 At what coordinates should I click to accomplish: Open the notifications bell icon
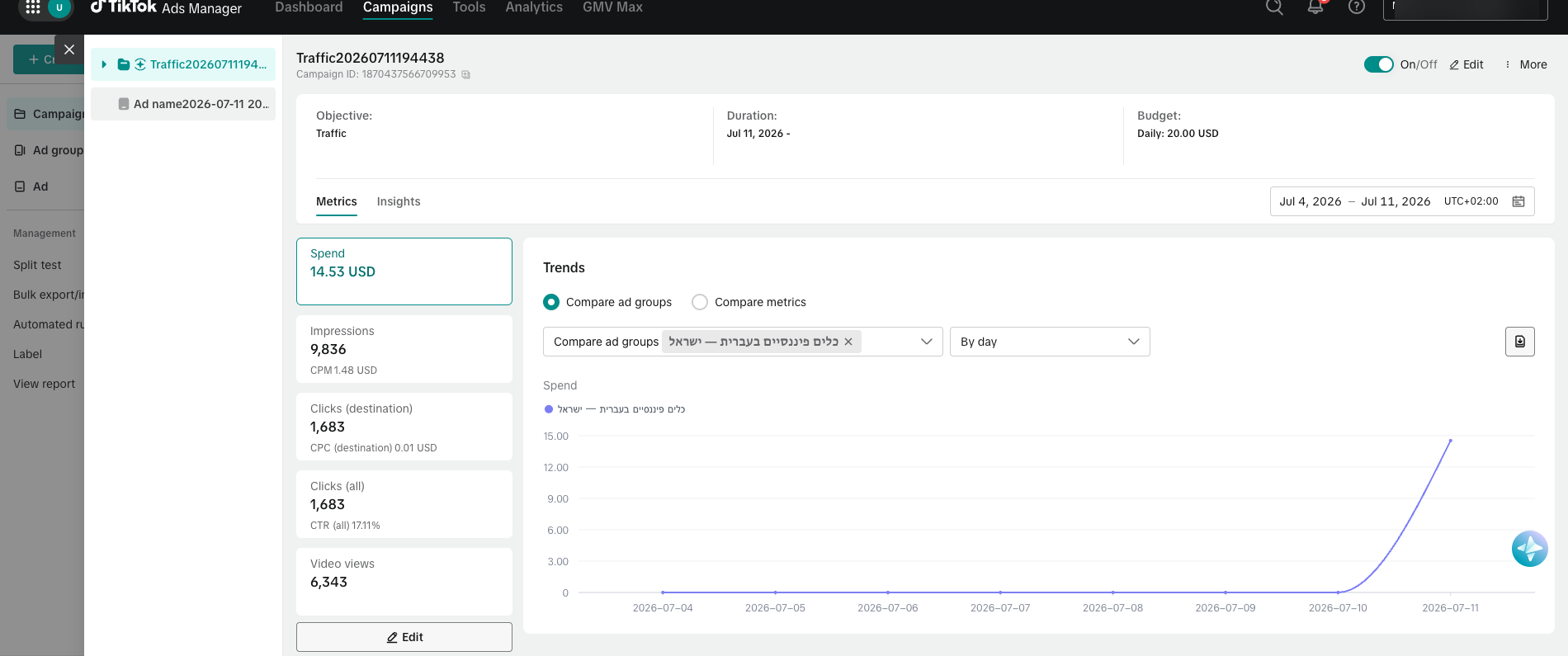(1315, 7)
